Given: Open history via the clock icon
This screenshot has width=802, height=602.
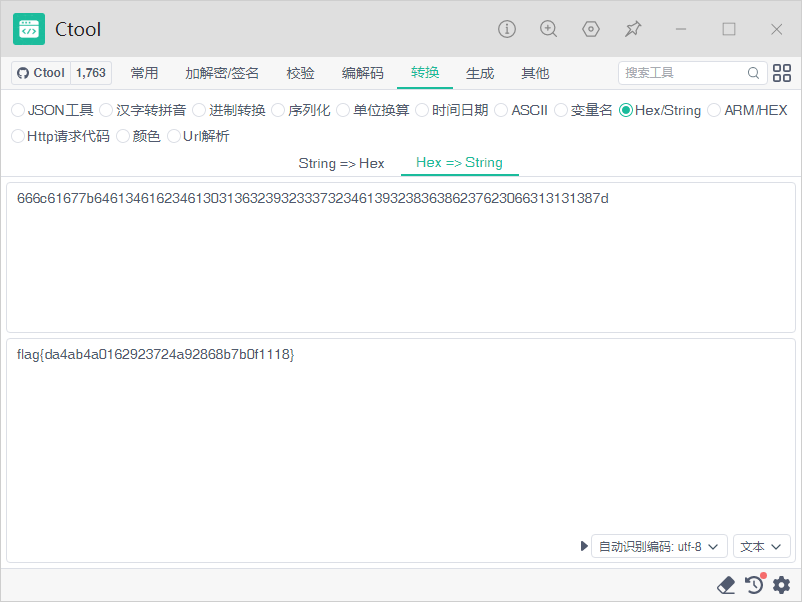Looking at the screenshot, I should pyautogui.click(x=754, y=585).
